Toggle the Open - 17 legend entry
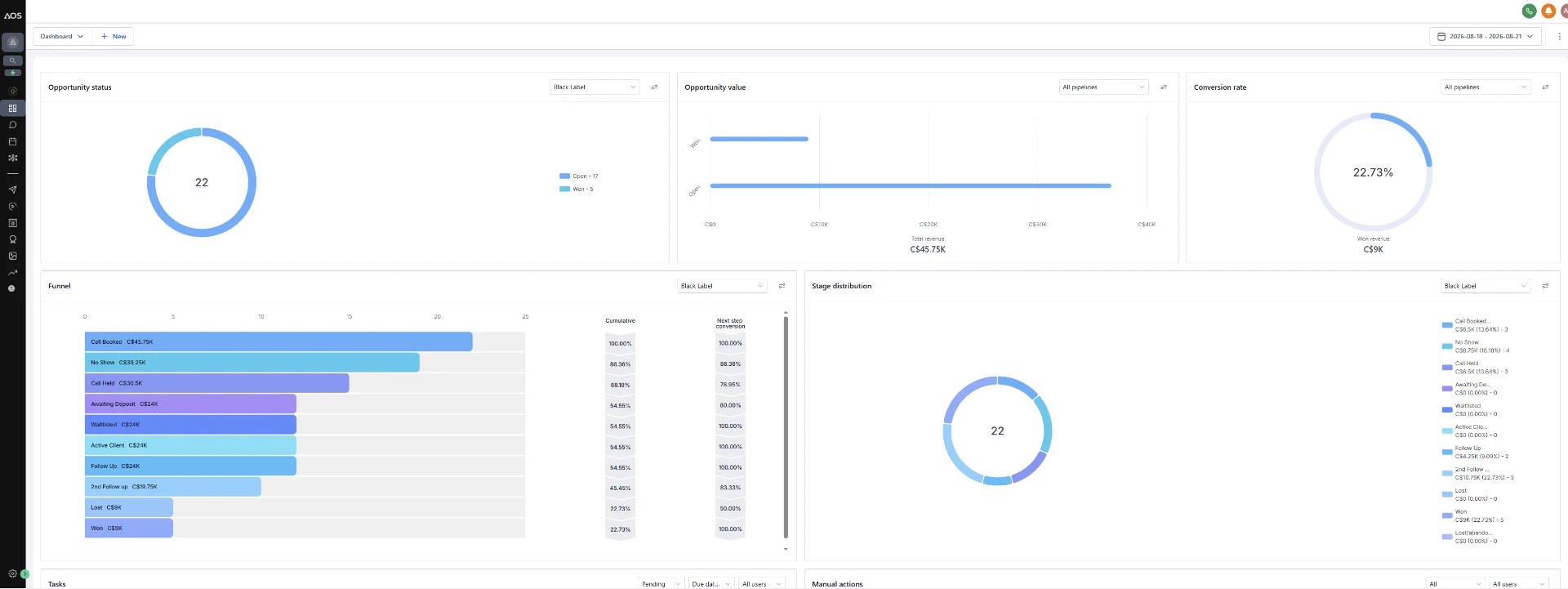This screenshot has width=1568, height=589. pos(579,176)
